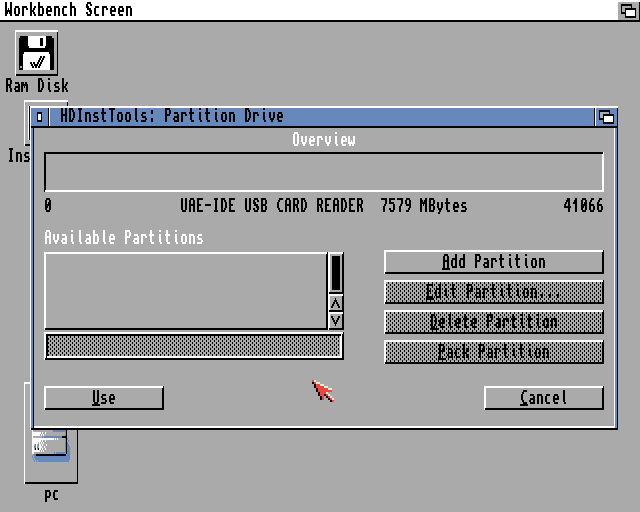Confirm with the Use button
This screenshot has height=512, width=640.
pos(104,398)
